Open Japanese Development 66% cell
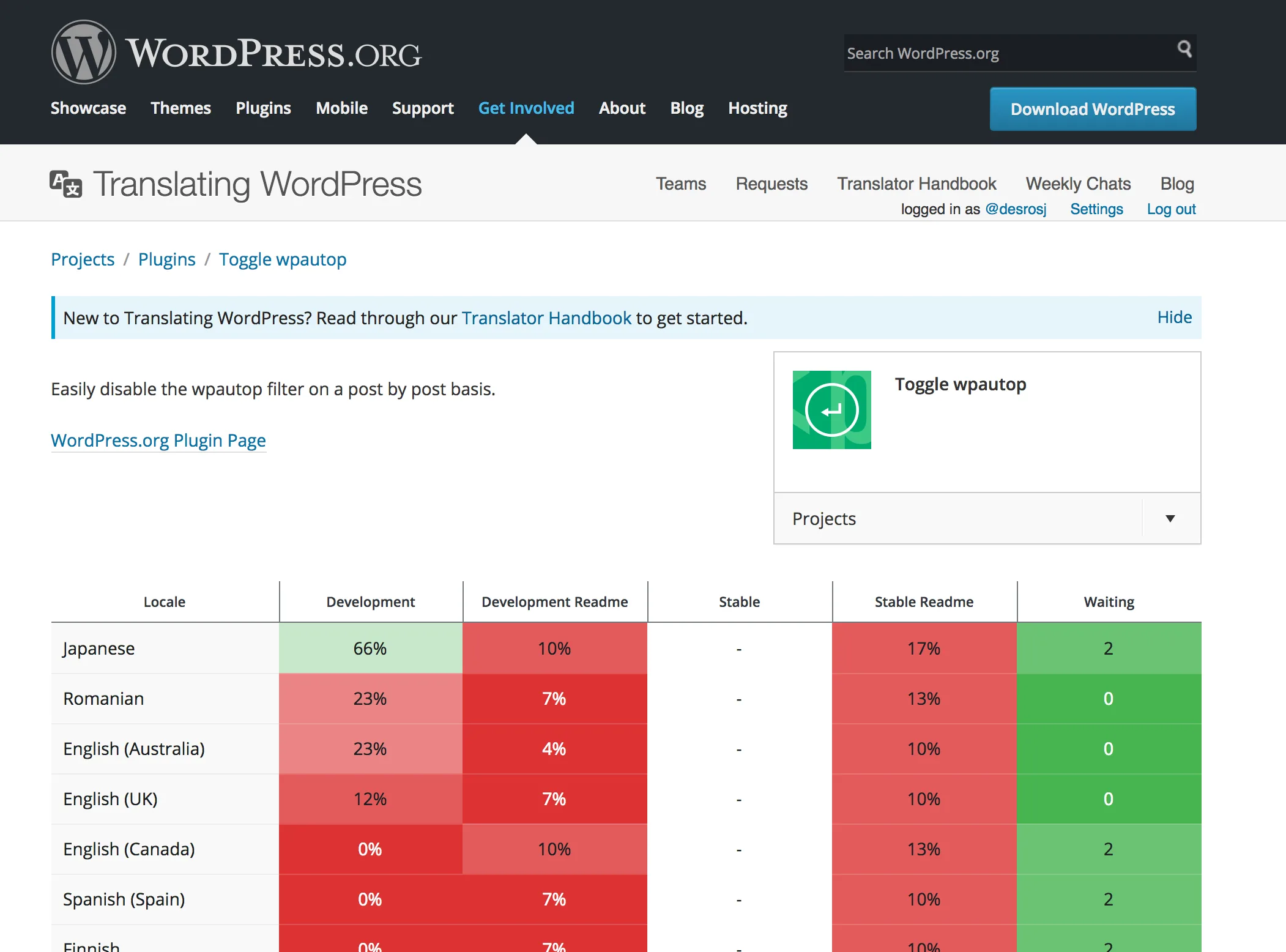The height and width of the screenshot is (952, 1286). pos(370,649)
